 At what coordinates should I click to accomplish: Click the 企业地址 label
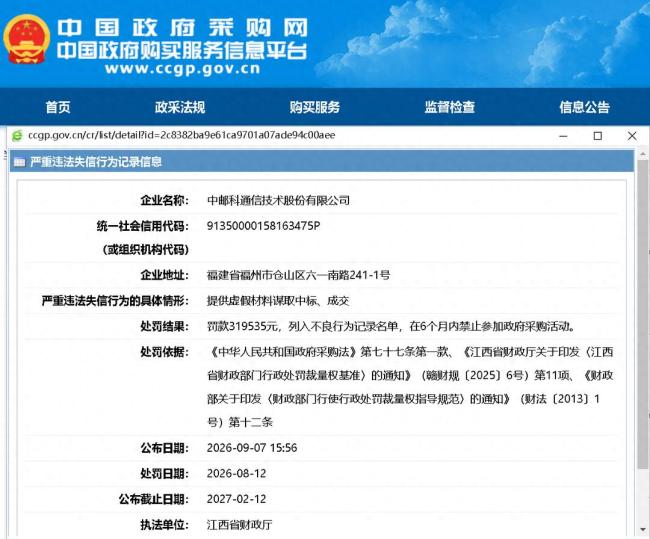click(165, 275)
